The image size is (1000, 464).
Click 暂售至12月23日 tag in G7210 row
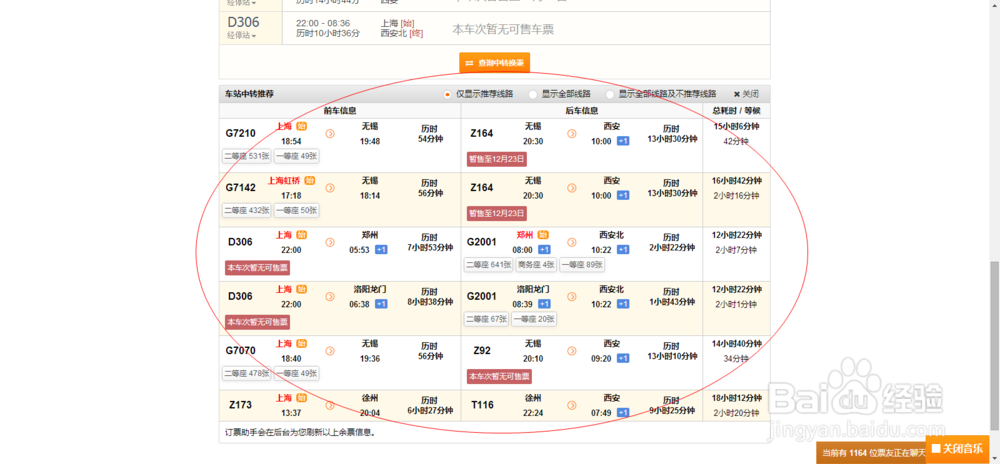(497, 159)
